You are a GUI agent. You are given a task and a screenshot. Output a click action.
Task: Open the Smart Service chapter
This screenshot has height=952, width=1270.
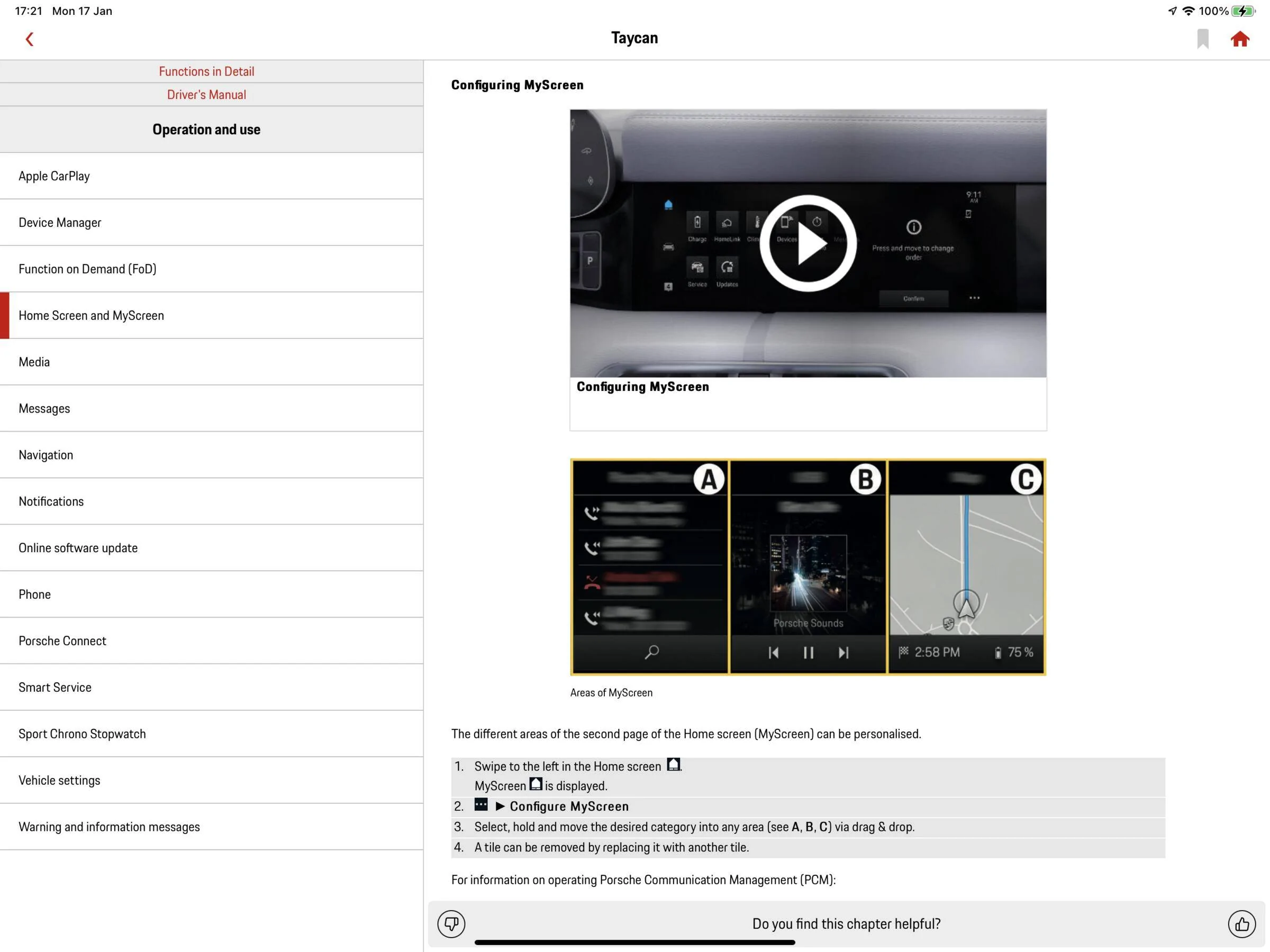pos(212,688)
